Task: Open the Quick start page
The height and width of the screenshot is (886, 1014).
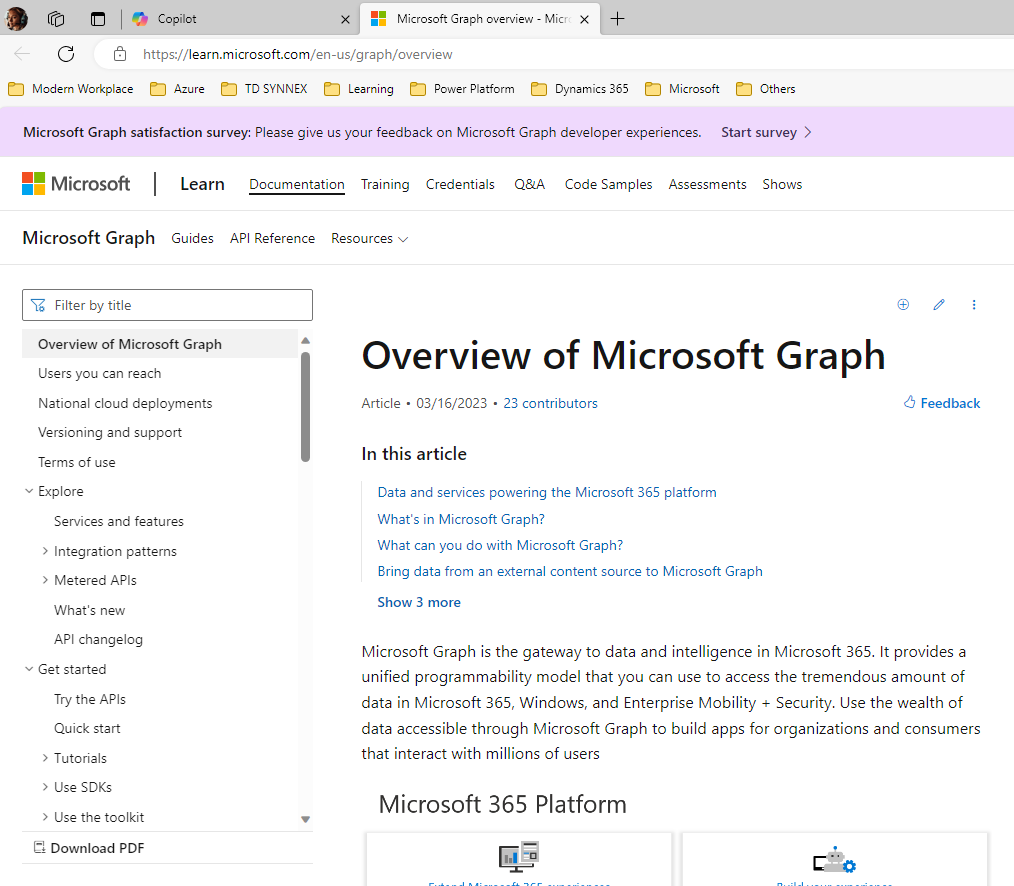Action: pyautogui.click(x=87, y=728)
